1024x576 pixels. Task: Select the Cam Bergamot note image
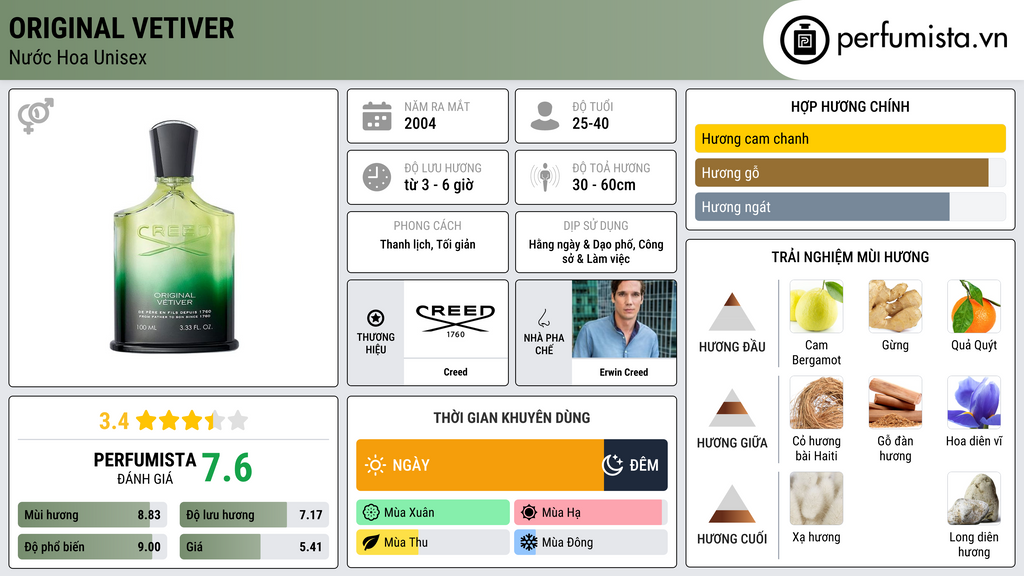(x=816, y=306)
